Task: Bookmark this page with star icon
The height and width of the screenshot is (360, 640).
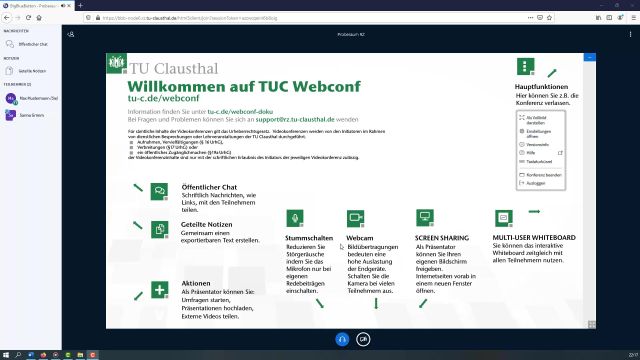Action: (549, 18)
